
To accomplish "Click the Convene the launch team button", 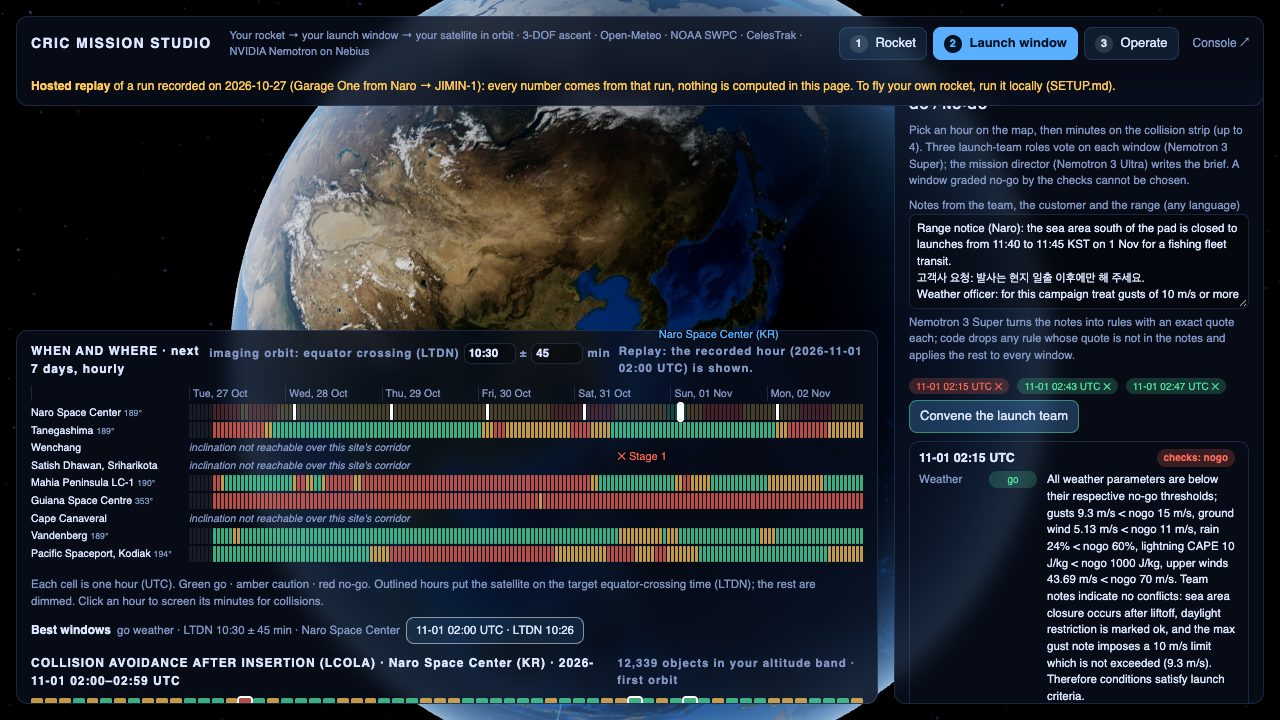I will tap(993, 416).
